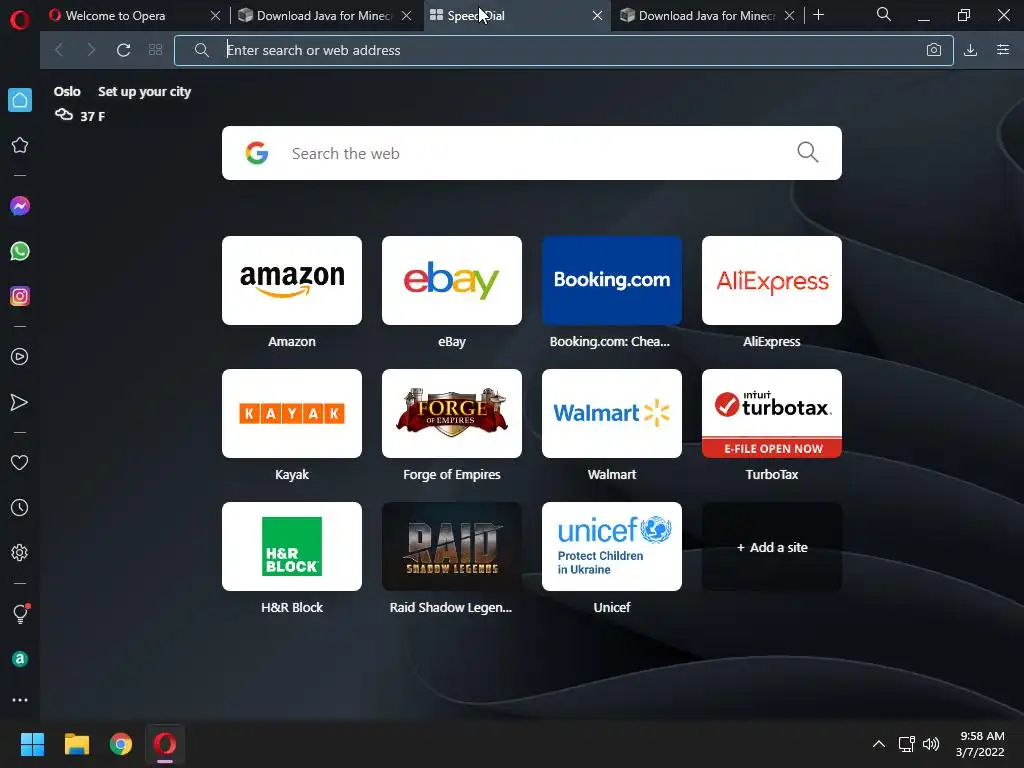Screen dimensions: 1024x768
Task: Close the Speed Dial tab
Action: coord(597,16)
